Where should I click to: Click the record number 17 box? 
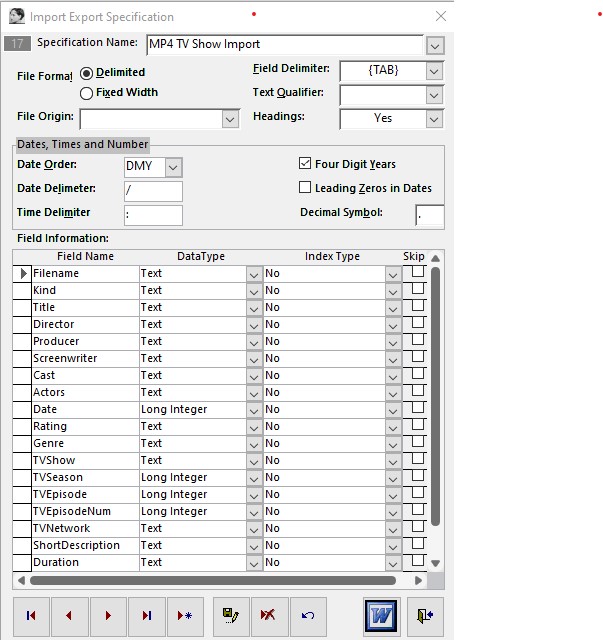pos(17,44)
